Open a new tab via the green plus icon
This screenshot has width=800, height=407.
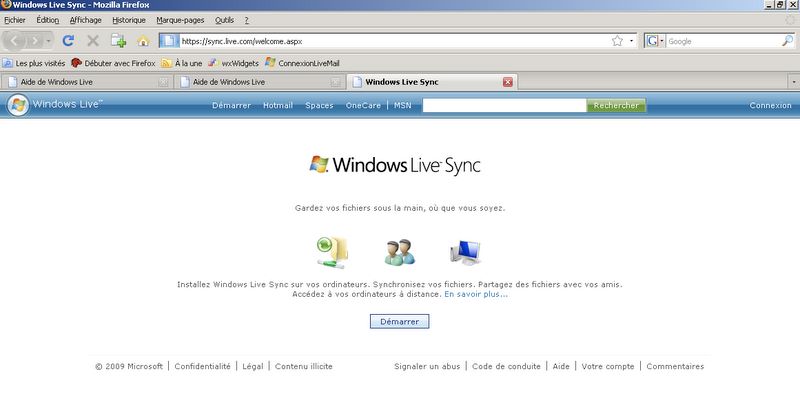pos(118,41)
